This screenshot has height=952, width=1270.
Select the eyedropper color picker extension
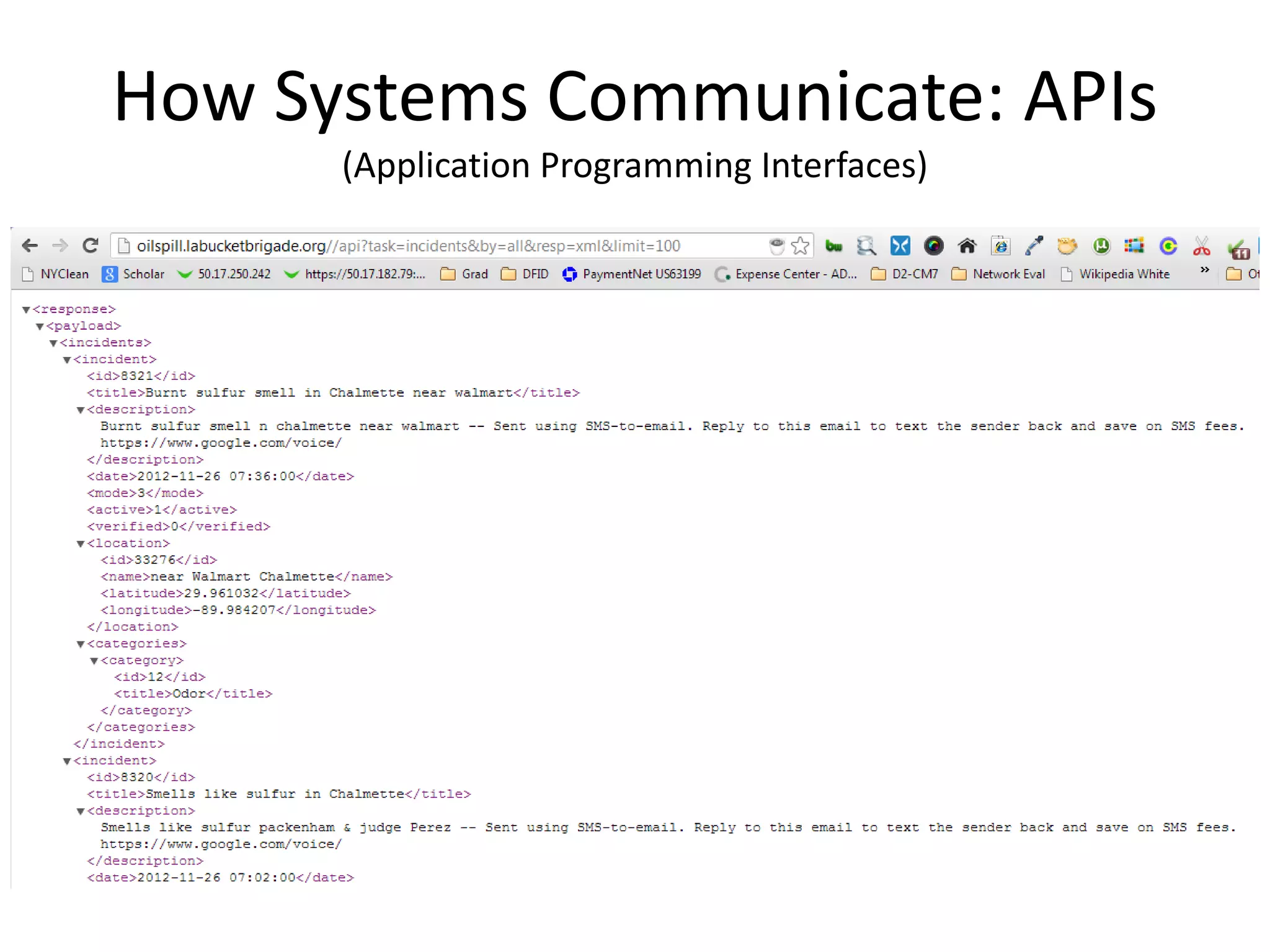[x=1034, y=246]
